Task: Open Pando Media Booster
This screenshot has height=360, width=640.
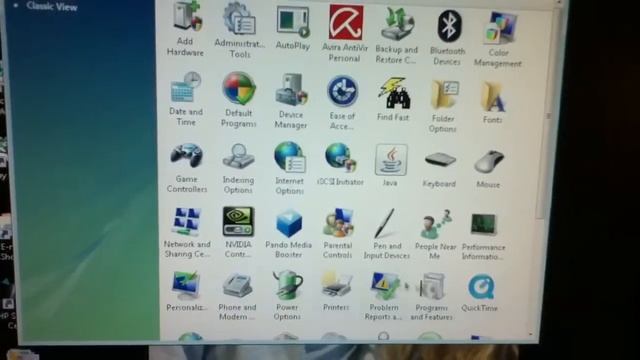Action: [289, 224]
